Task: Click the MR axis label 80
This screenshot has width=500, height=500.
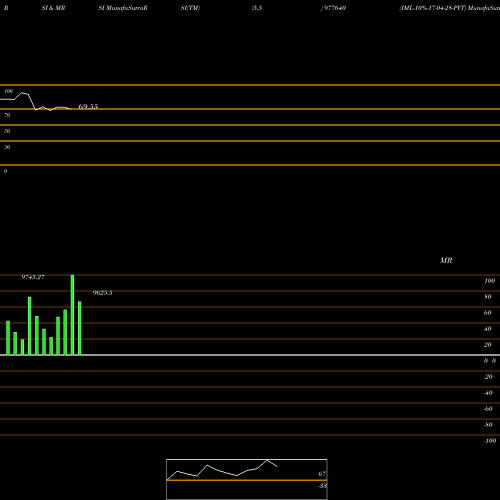Action: tap(488, 297)
